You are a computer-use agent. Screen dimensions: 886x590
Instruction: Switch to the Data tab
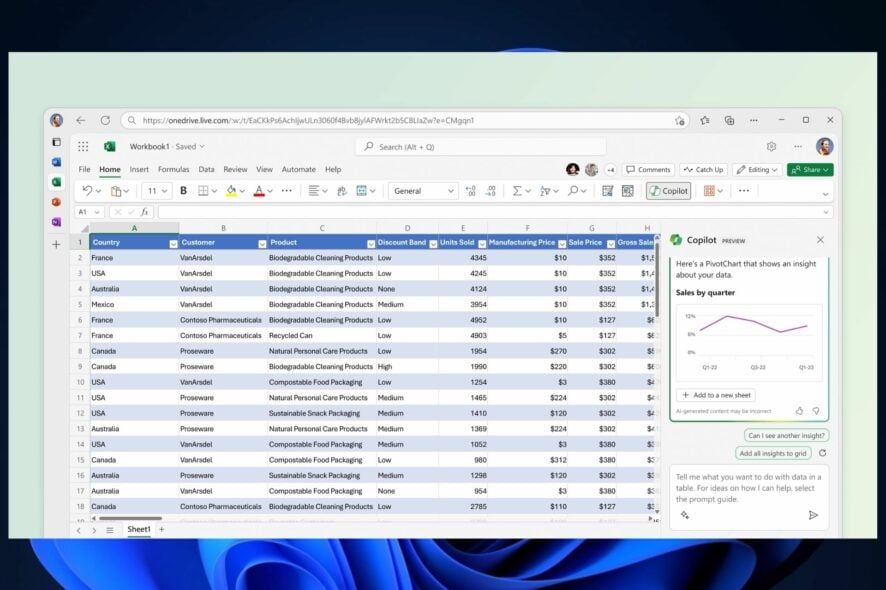click(x=206, y=169)
